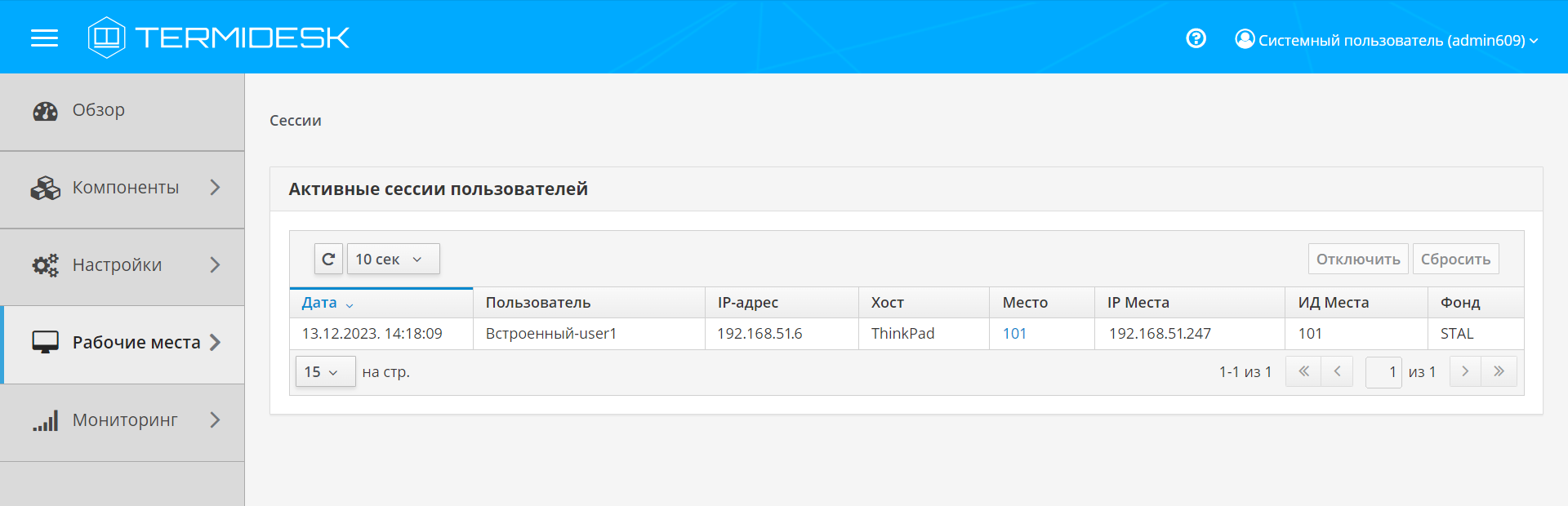Image resolution: width=1568 pixels, height=506 pixels.
Task: Click the user avatar icon
Action: tap(1245, 38)
